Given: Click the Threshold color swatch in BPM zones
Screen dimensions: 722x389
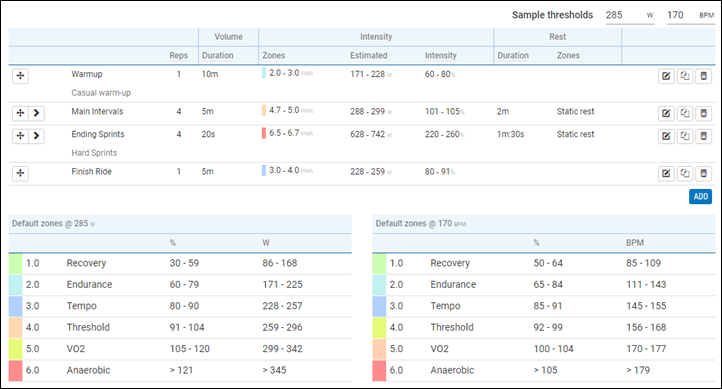Looking at the screenshot, I should click(379, 327).
